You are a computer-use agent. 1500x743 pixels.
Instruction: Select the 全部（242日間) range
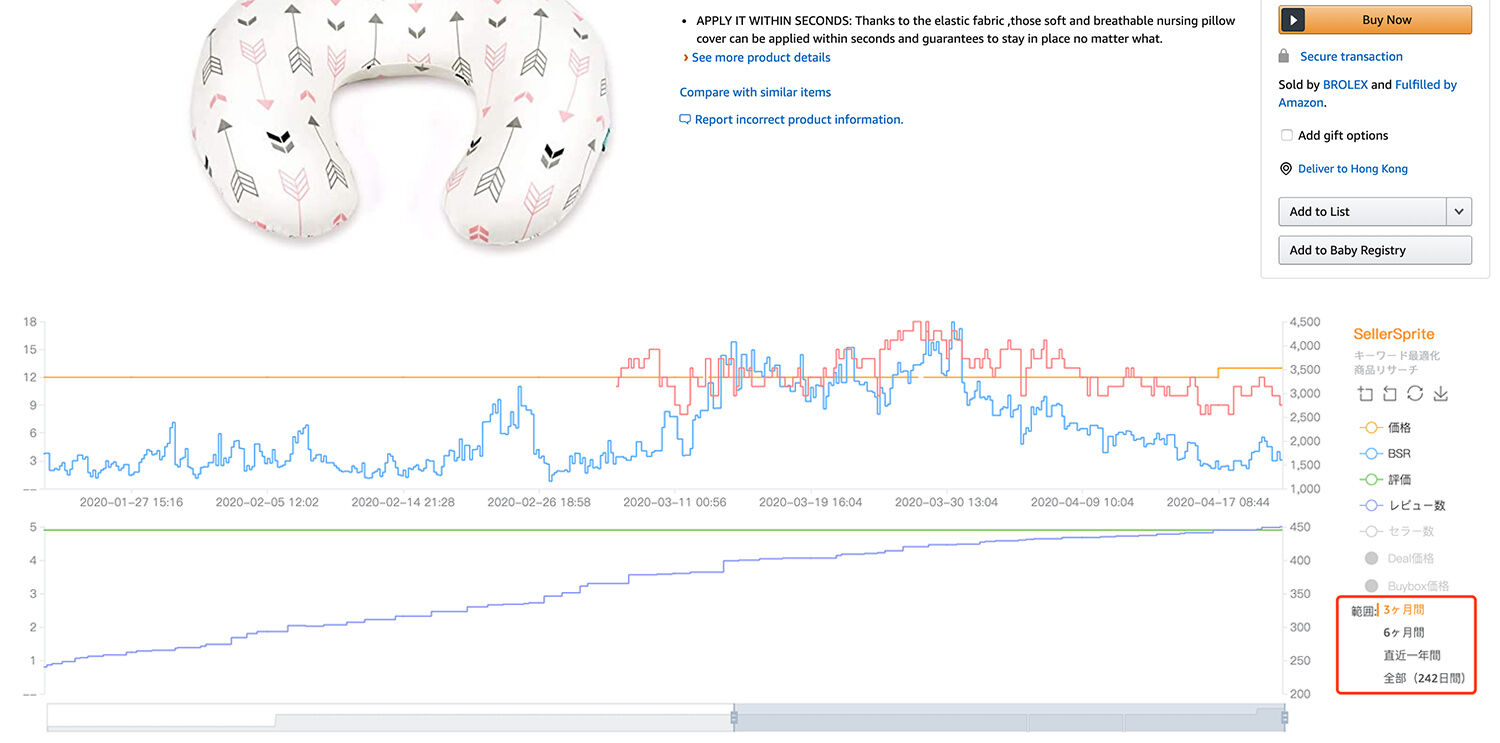coord(1424,678)
